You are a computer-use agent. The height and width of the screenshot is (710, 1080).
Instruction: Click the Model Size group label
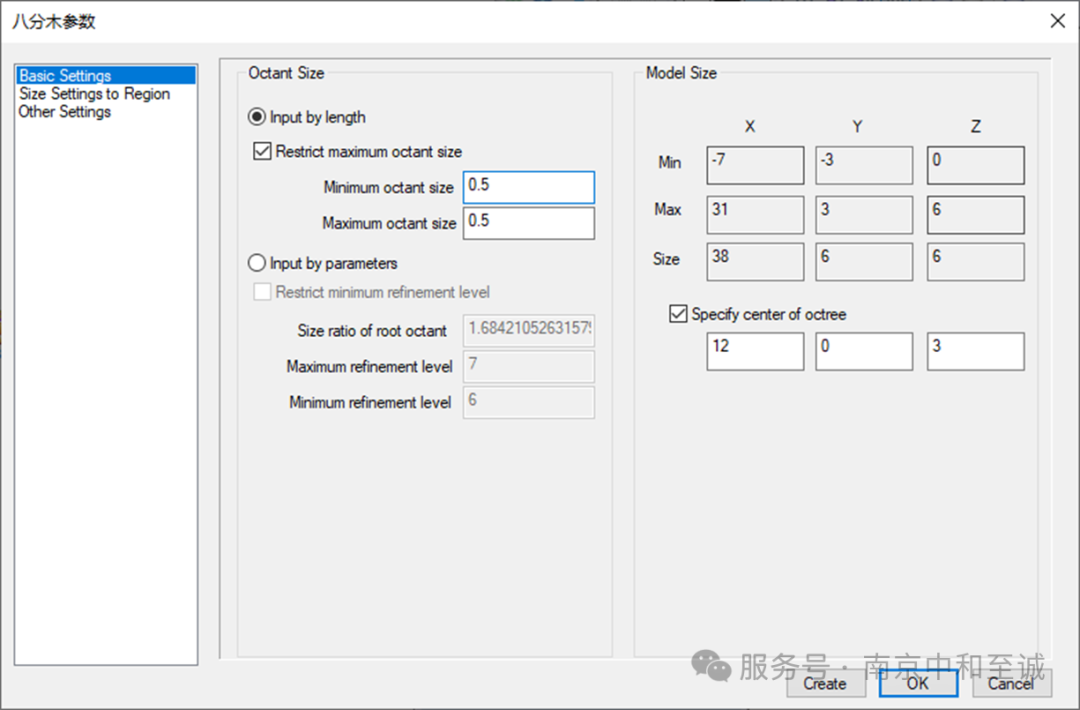[x=681, y=73]
